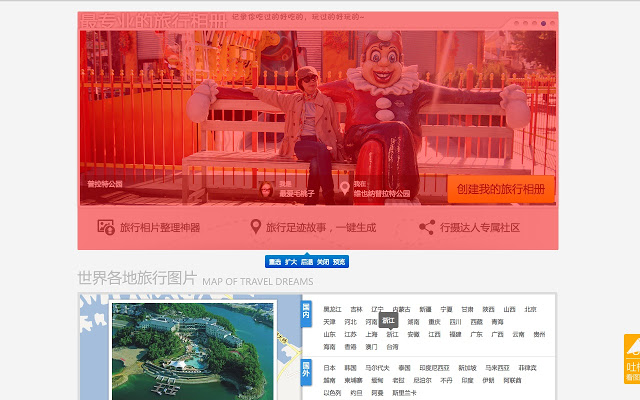Click the 北京 city link
The height and width of the screenshot is (400, 640).
point(530,309)
